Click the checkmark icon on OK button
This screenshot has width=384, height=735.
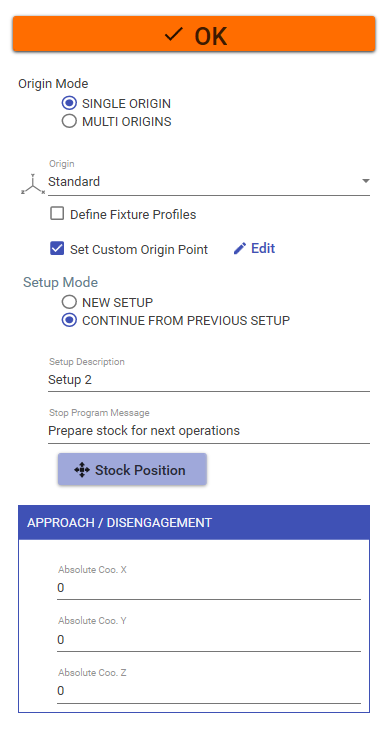[173, 35]
